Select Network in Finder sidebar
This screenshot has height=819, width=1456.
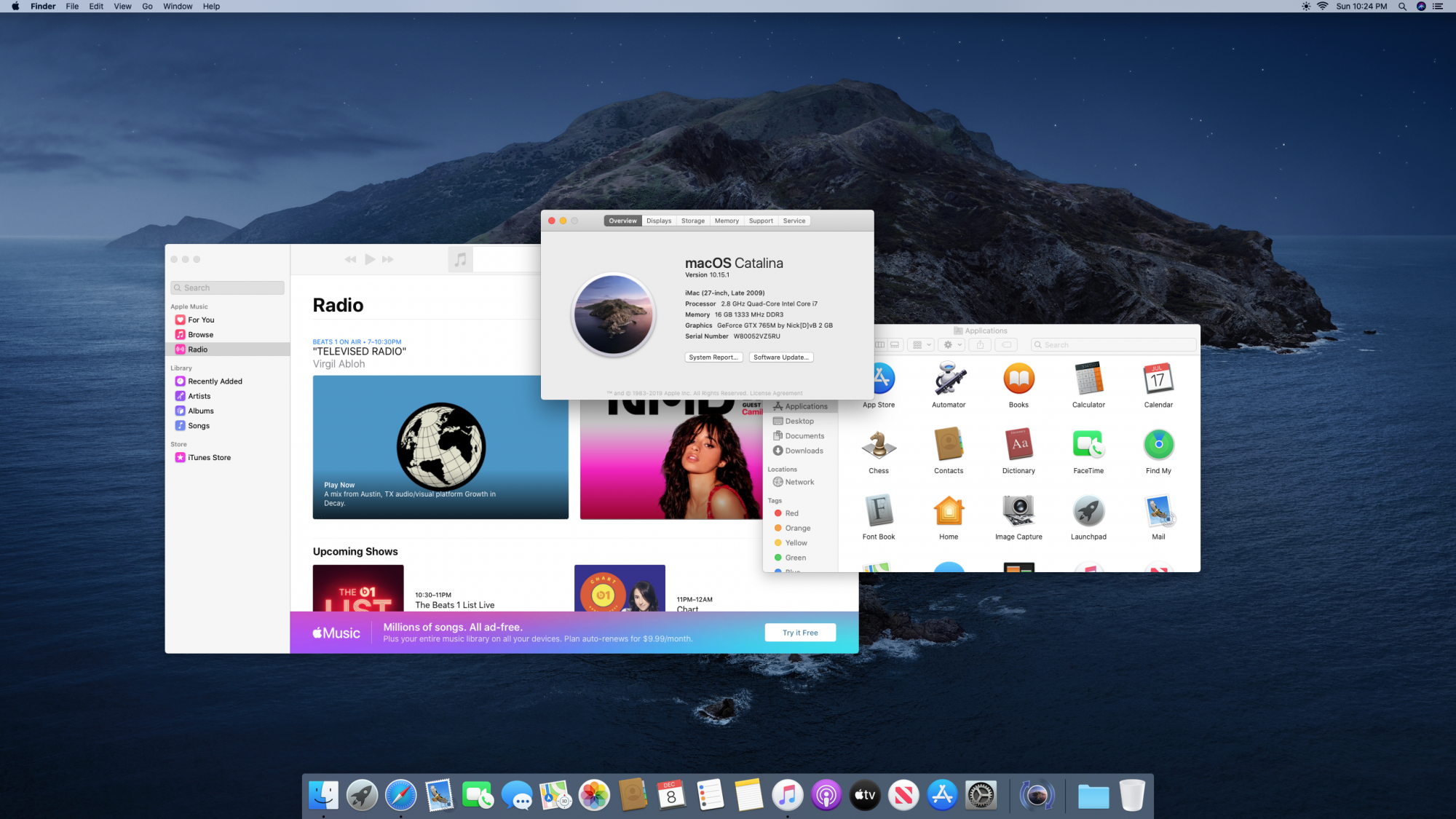coord(801,482)
